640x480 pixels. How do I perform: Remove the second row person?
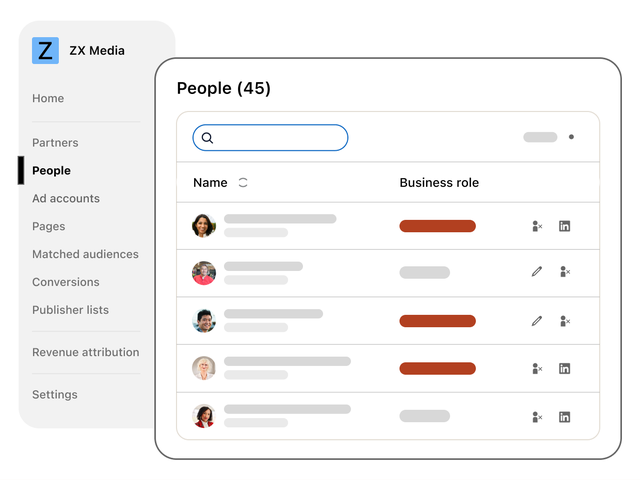pos(565,271)
